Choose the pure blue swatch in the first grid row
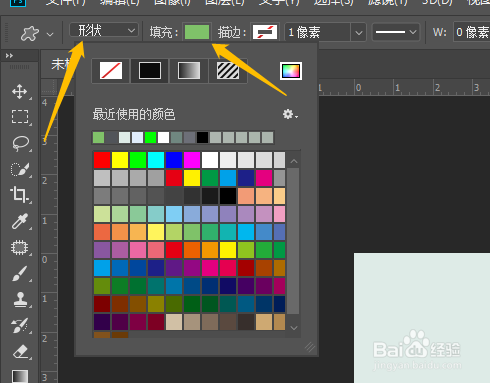Image resolution: width=490 pixels, height=383 pixels. [x=174, y=160]
